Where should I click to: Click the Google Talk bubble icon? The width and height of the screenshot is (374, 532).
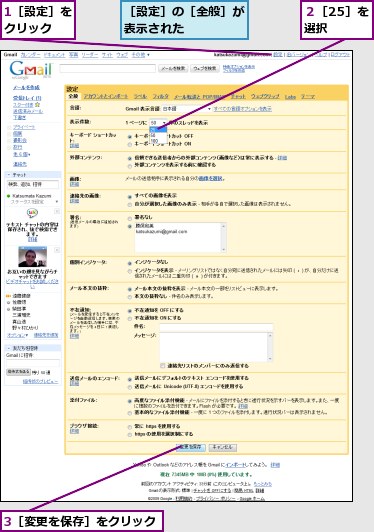click(x=32, y=213)
